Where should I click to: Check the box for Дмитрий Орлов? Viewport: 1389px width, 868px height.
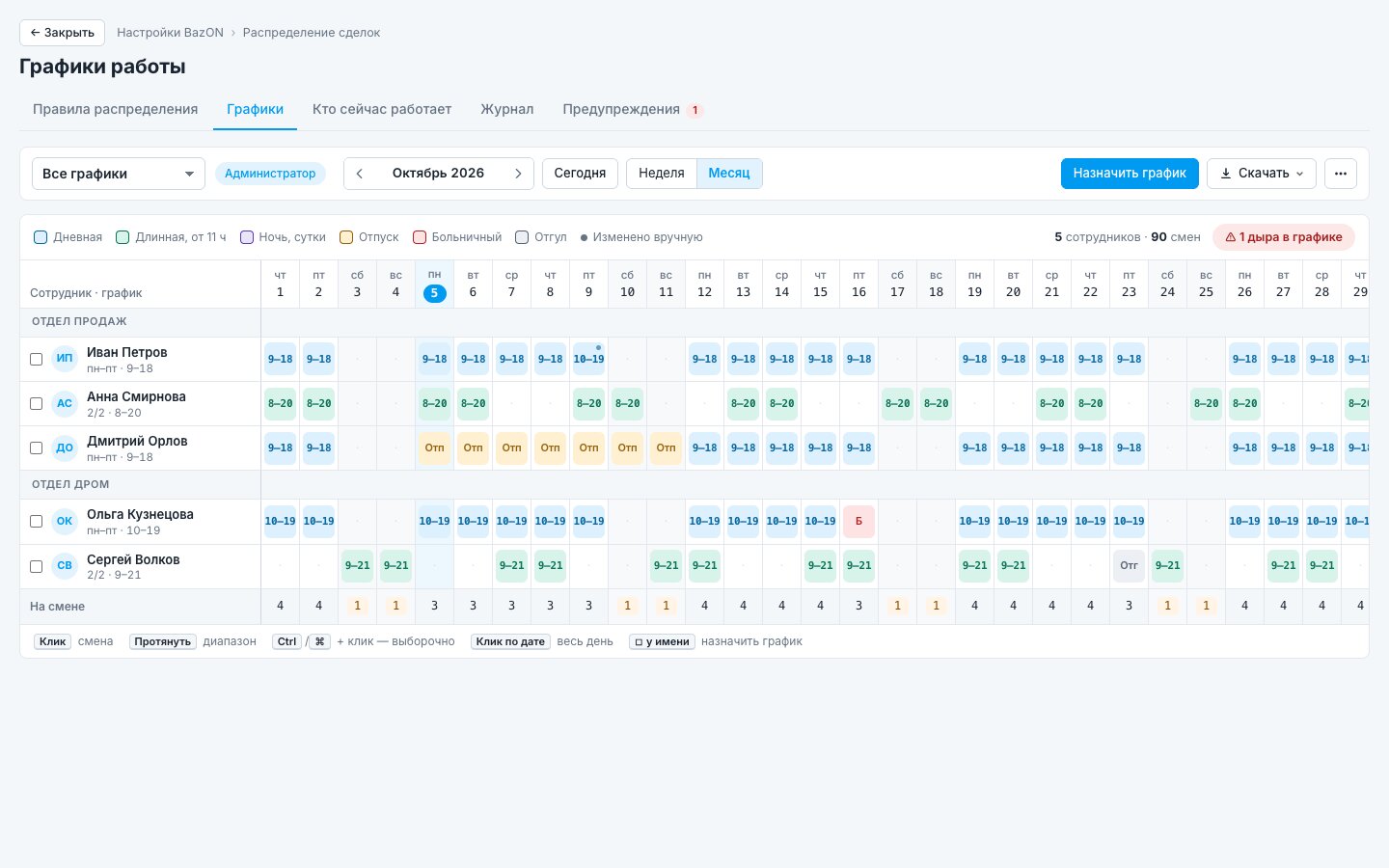point(36,448)
